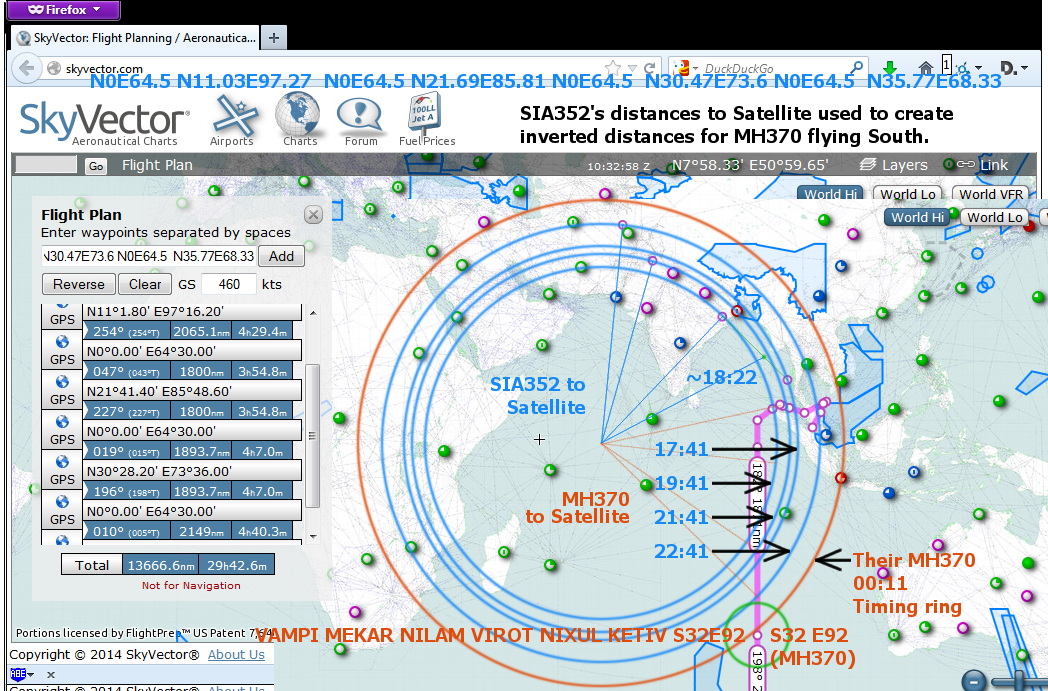Click the airport search box beside Go

tap(46, 165)
